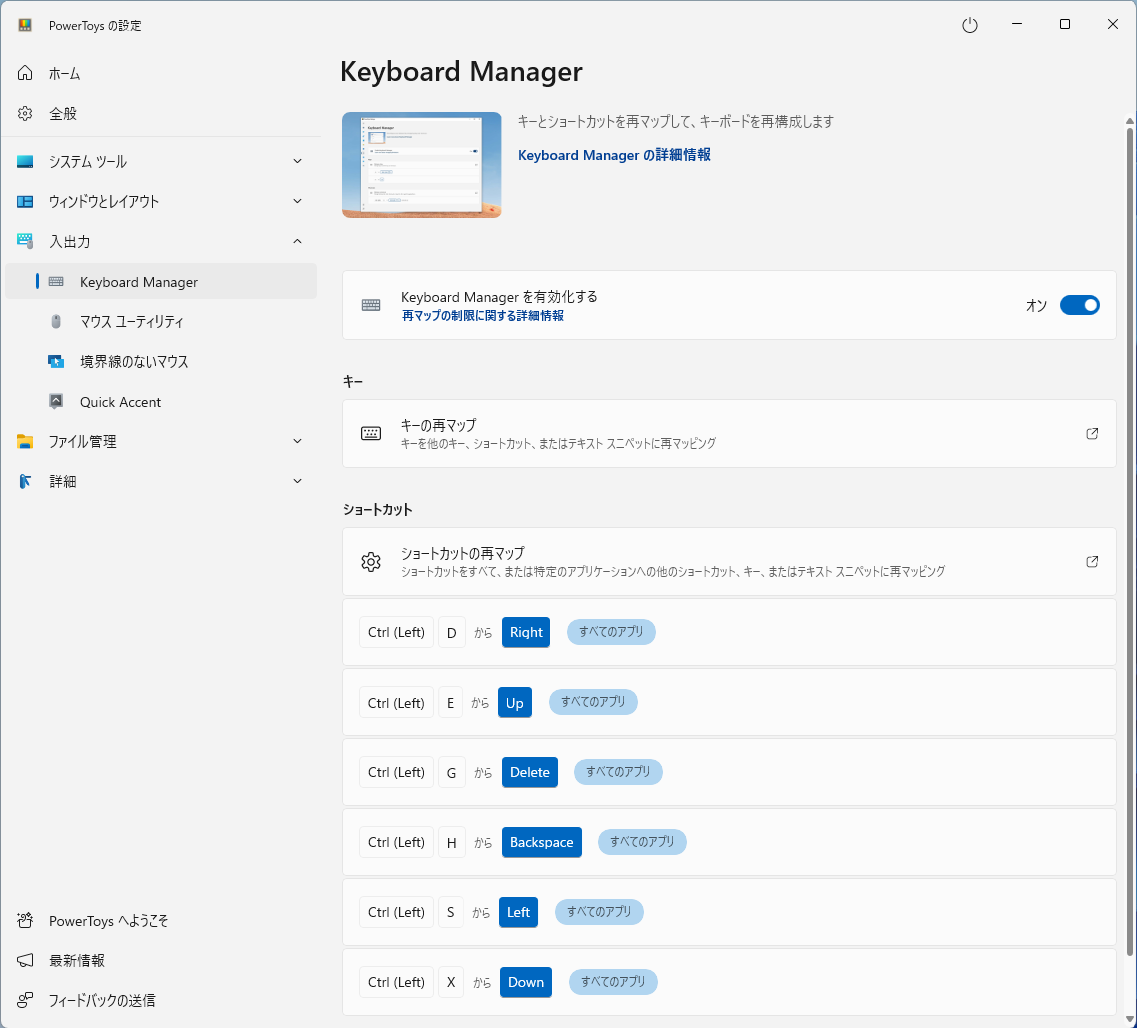
Task: Select Keyboard Manager in the sidebar
Action: (161, 281)
